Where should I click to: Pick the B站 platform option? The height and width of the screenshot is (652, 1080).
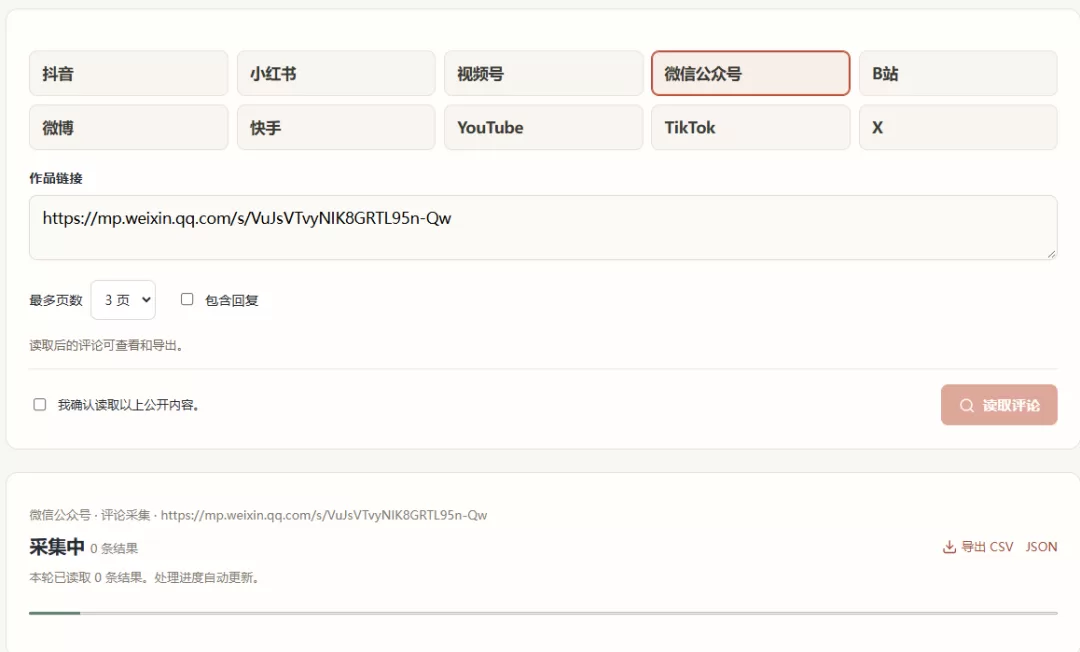pos(958,73)
